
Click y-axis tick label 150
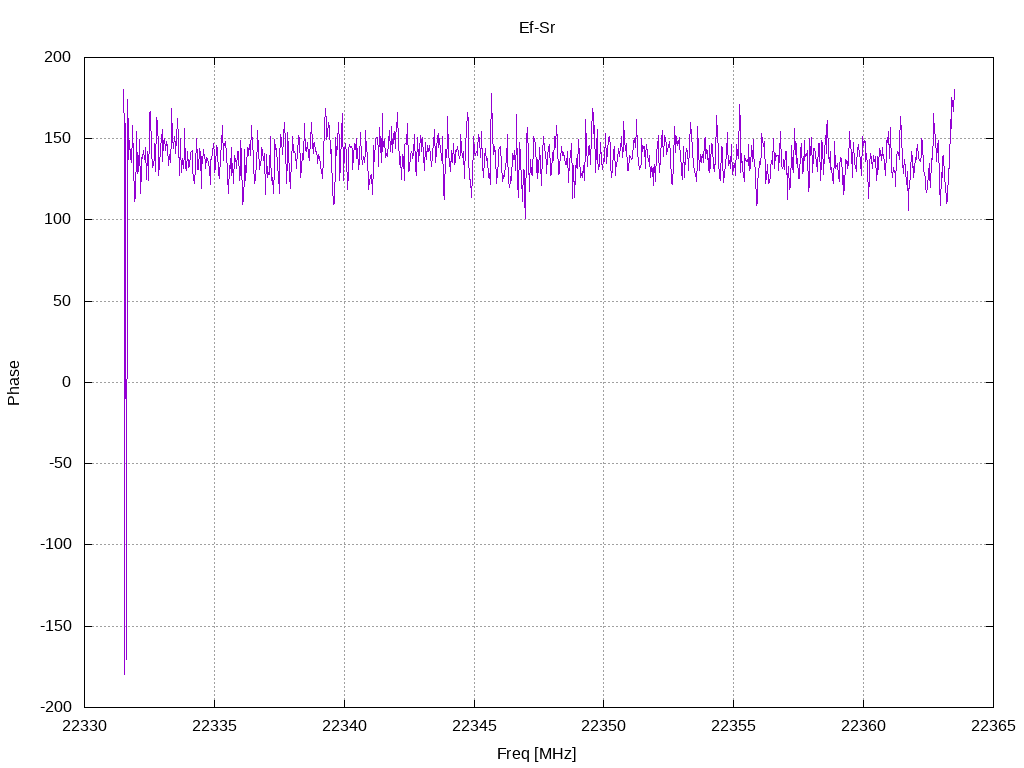click(x=57, y=138)
